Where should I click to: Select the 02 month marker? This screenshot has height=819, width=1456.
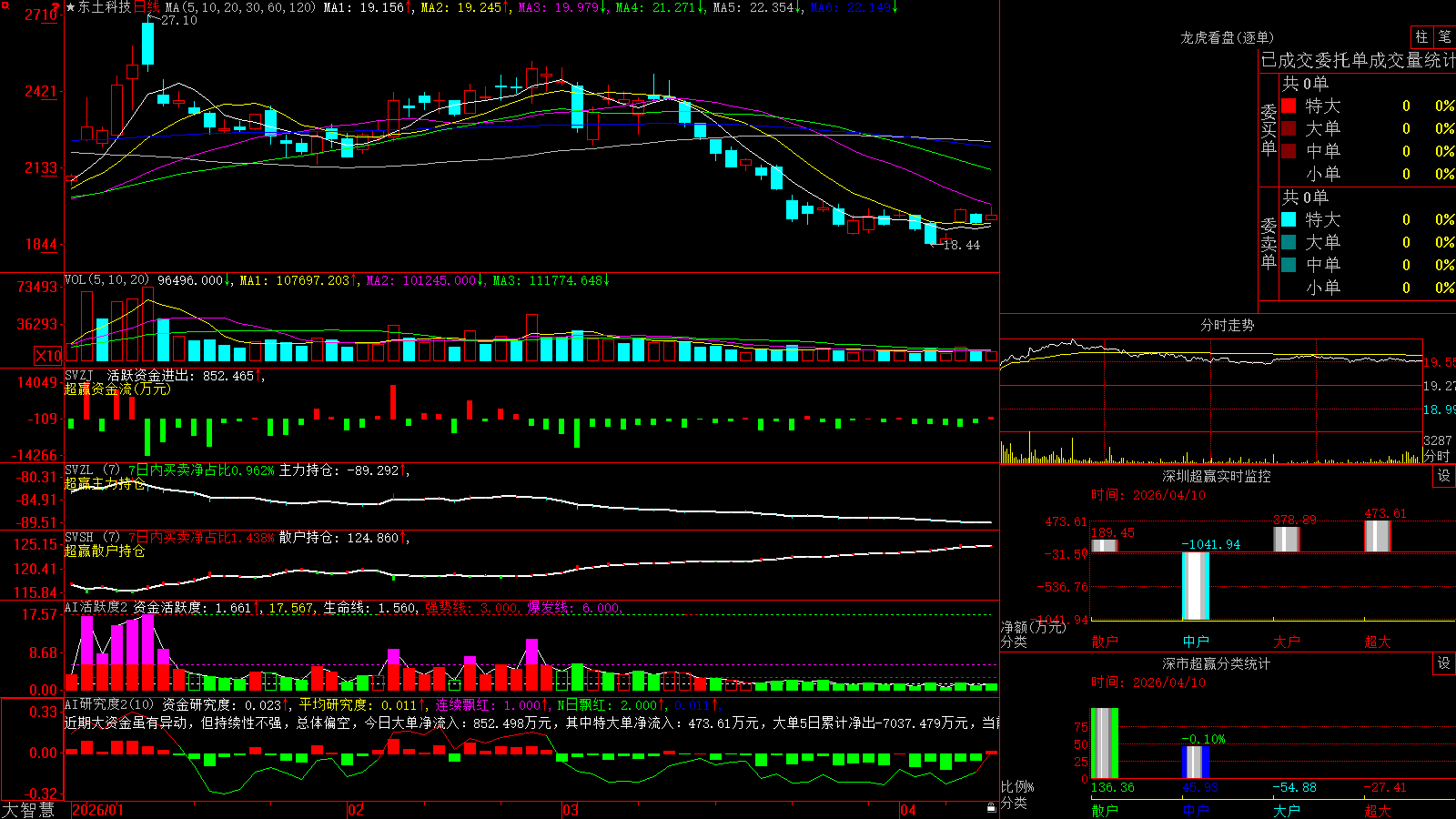(x=356, y=810)
